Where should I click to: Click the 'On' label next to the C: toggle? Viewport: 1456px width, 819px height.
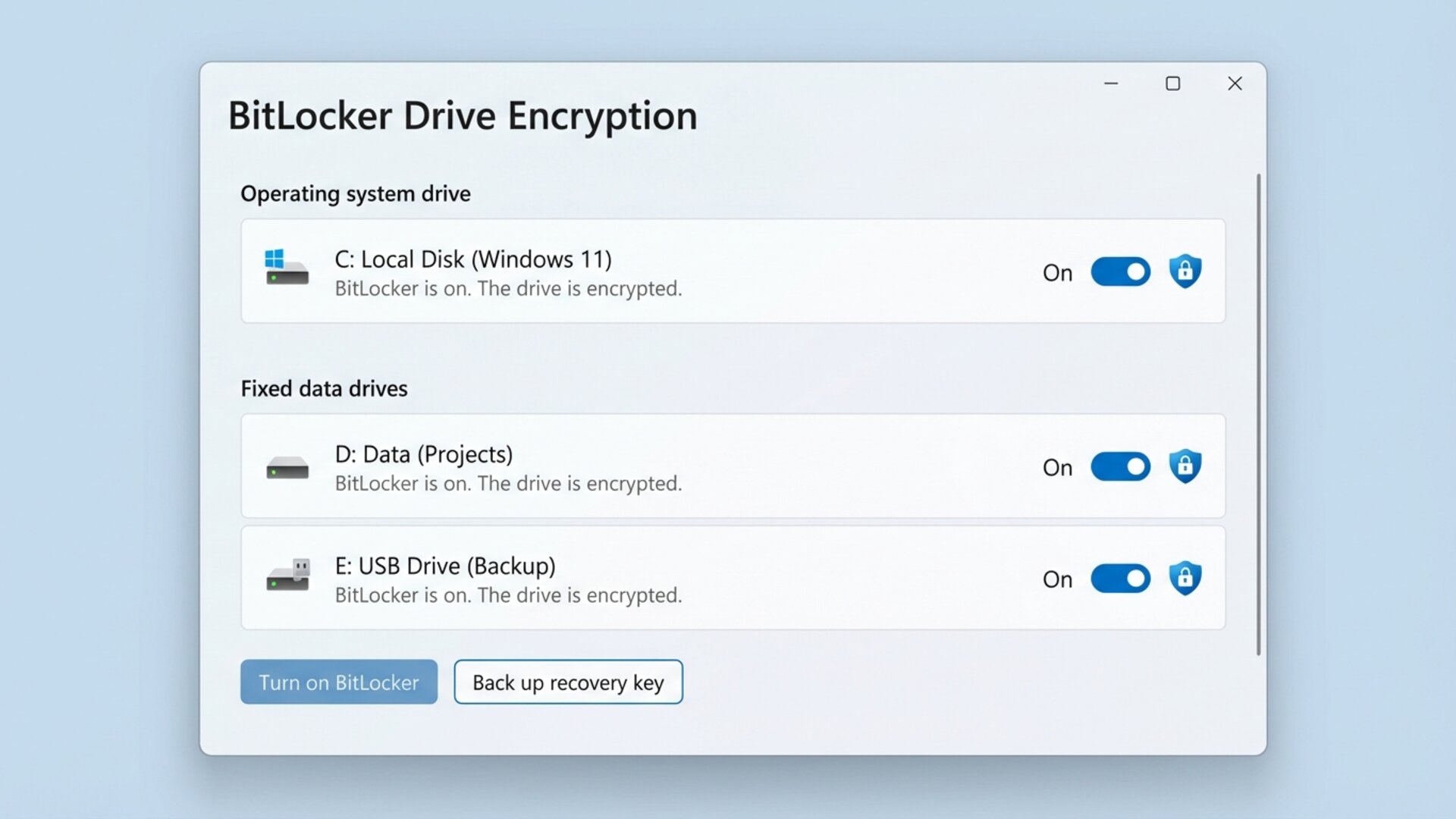1058,271
